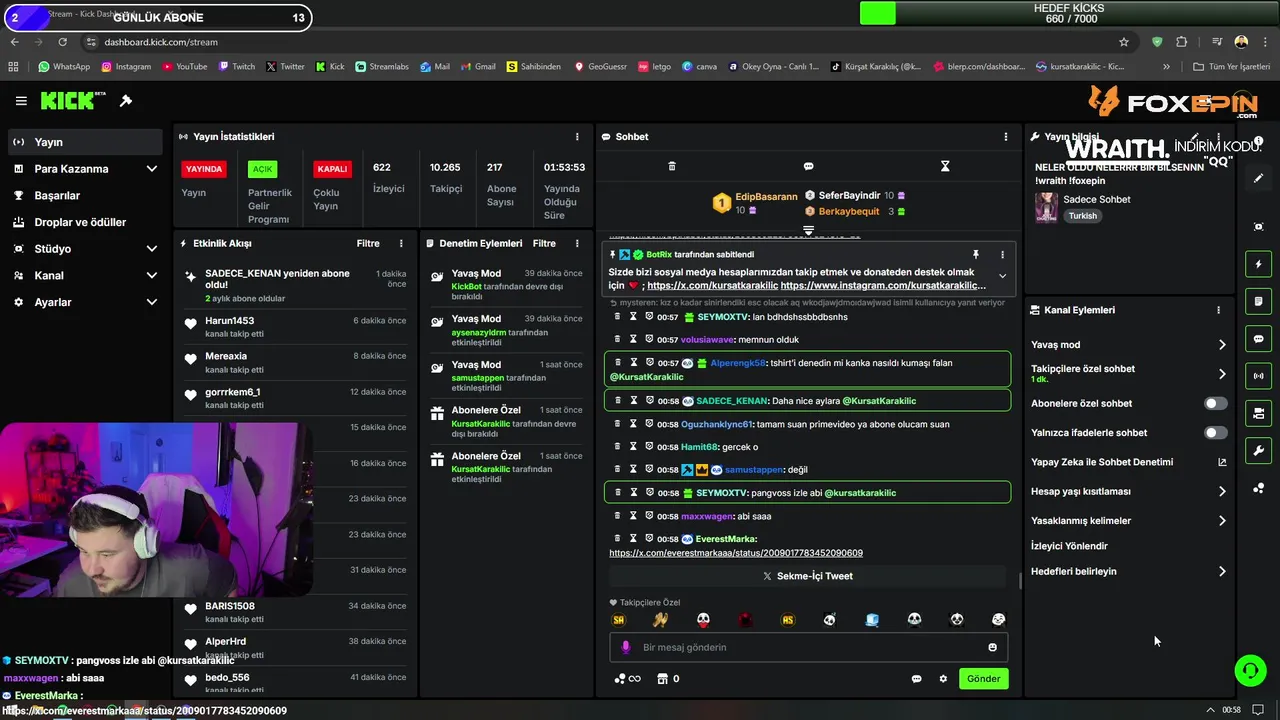
Task: Click Sekme-İçi Tweet button
Action: coord(807,576)
